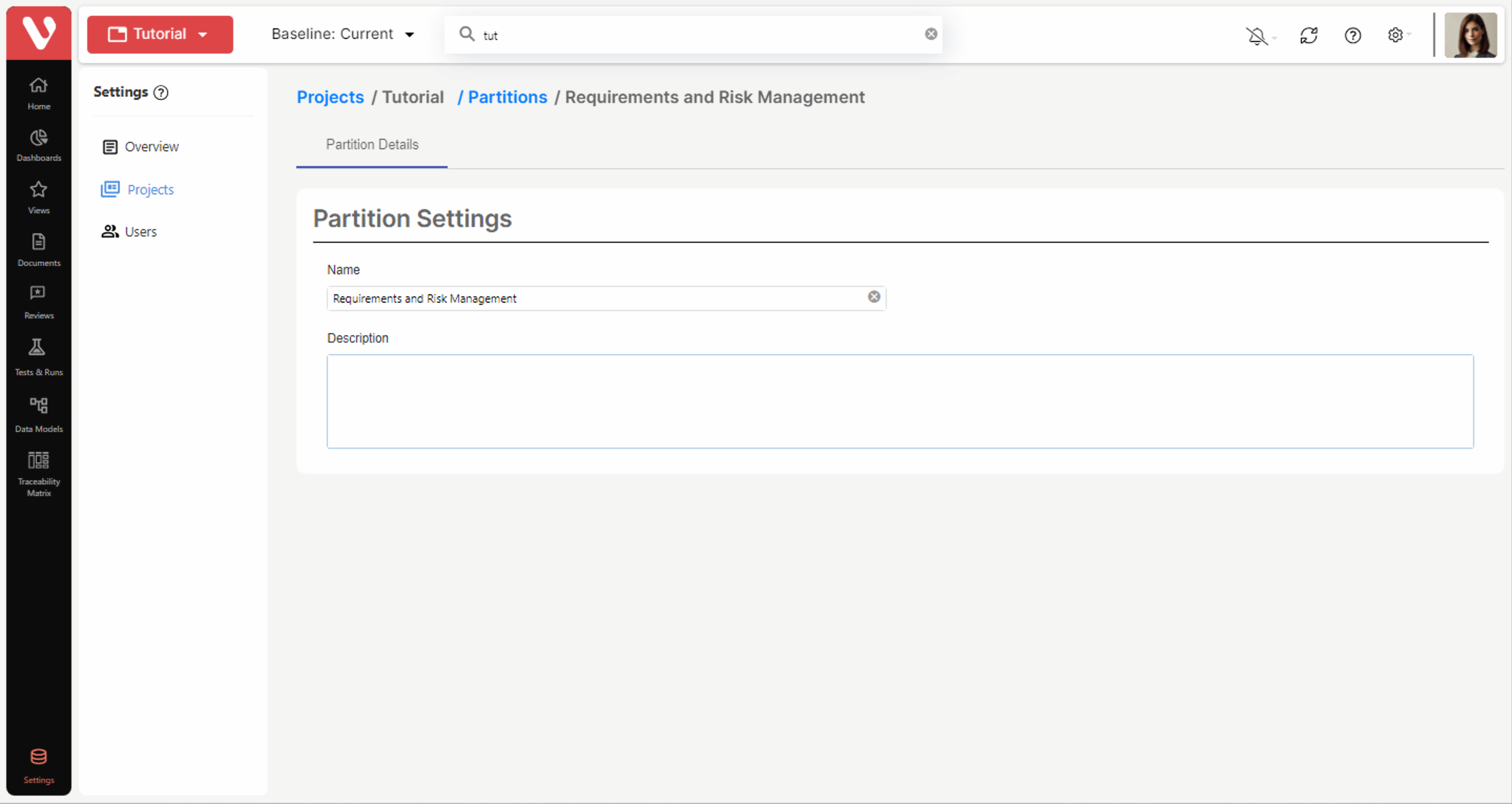1512x804 pixels.
Task: Go to Dashboards in left sidebar
Action: [x=39, y=145]
